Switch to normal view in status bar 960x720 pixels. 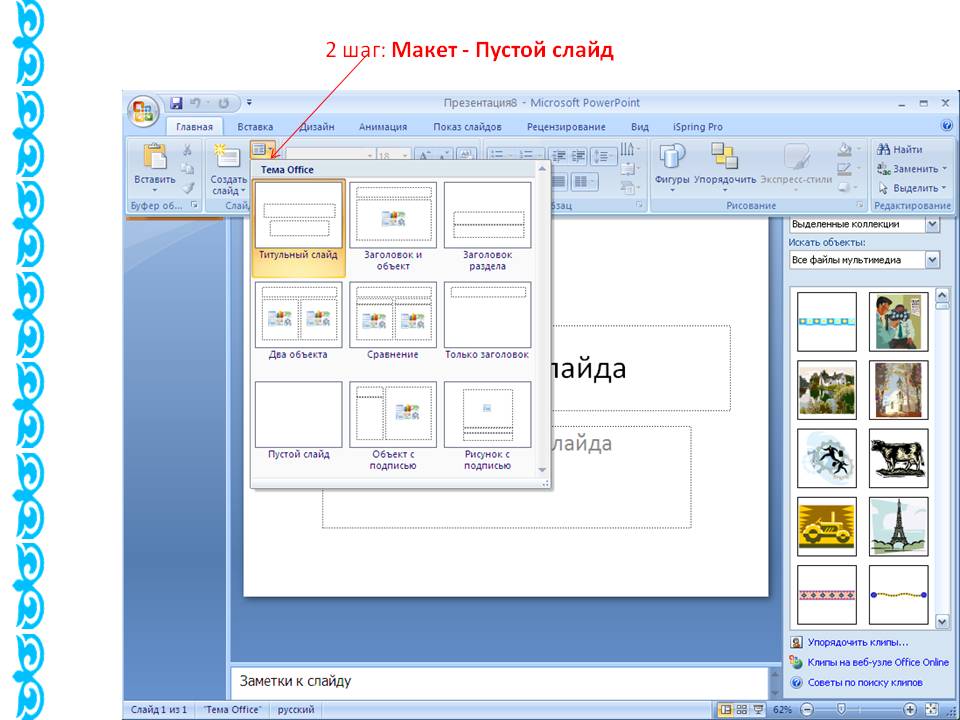[726, 709]
